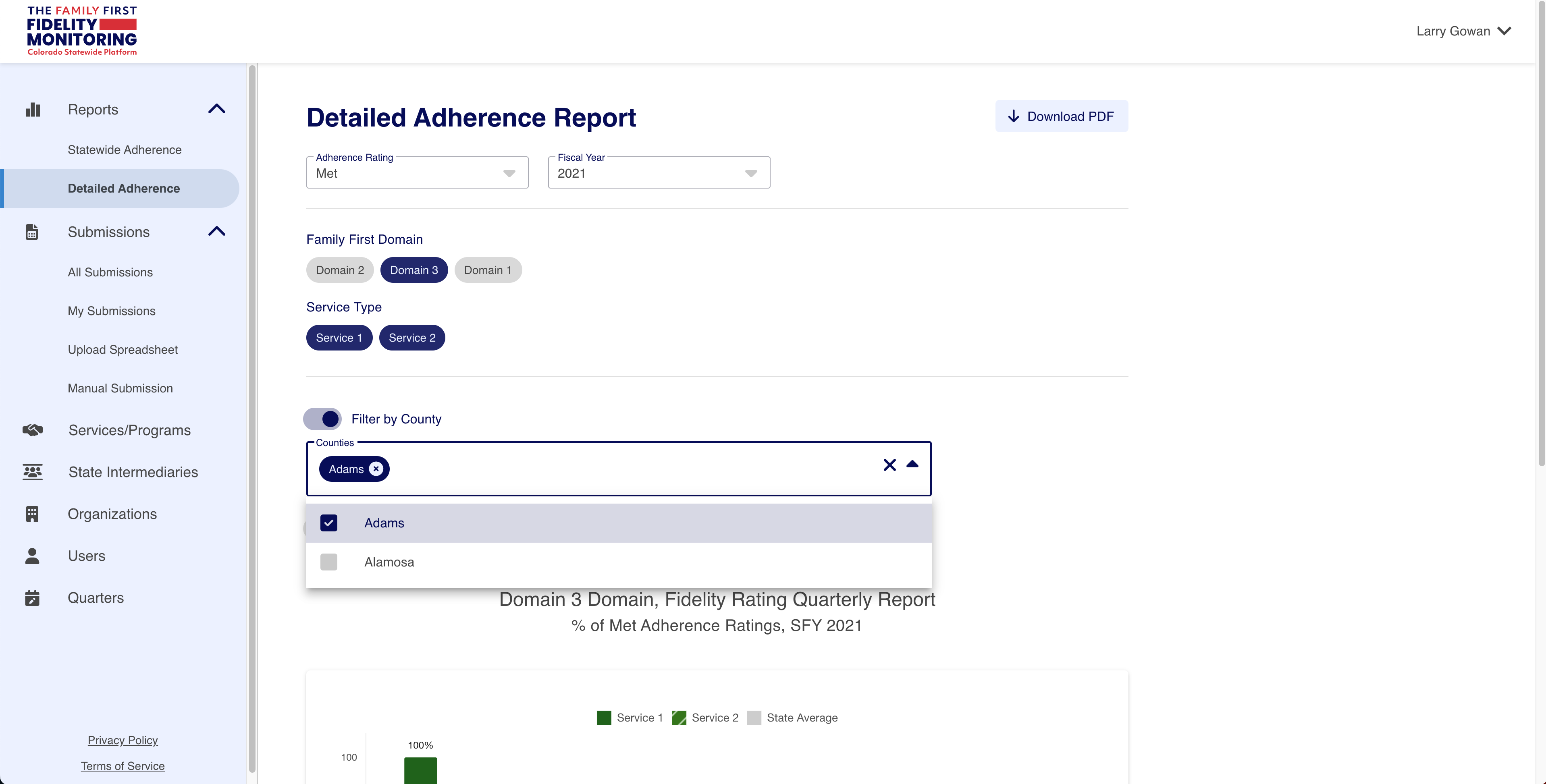
Task: Collapse the Reports menu section
Action: [217, 109]
